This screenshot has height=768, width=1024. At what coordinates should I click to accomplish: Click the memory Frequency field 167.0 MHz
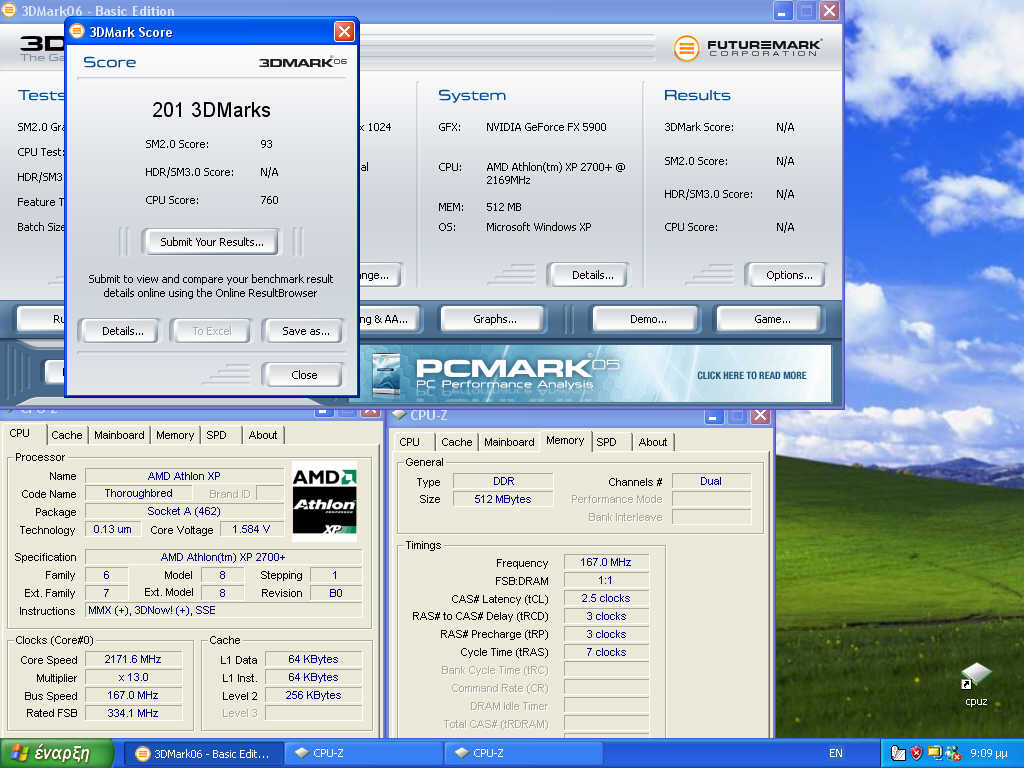coord(605,562)
